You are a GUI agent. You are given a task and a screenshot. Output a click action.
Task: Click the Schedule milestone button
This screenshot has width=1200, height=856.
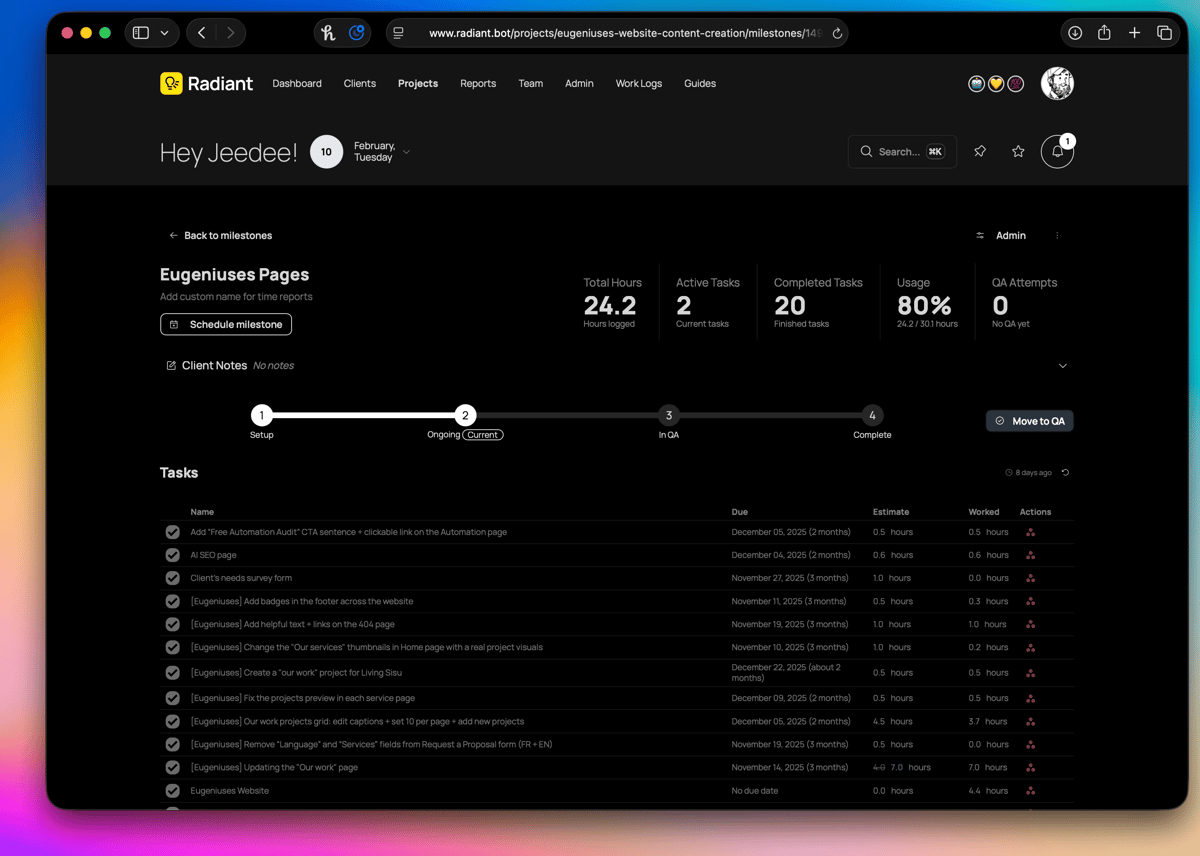pyautogui.click(x=226, y=324)
